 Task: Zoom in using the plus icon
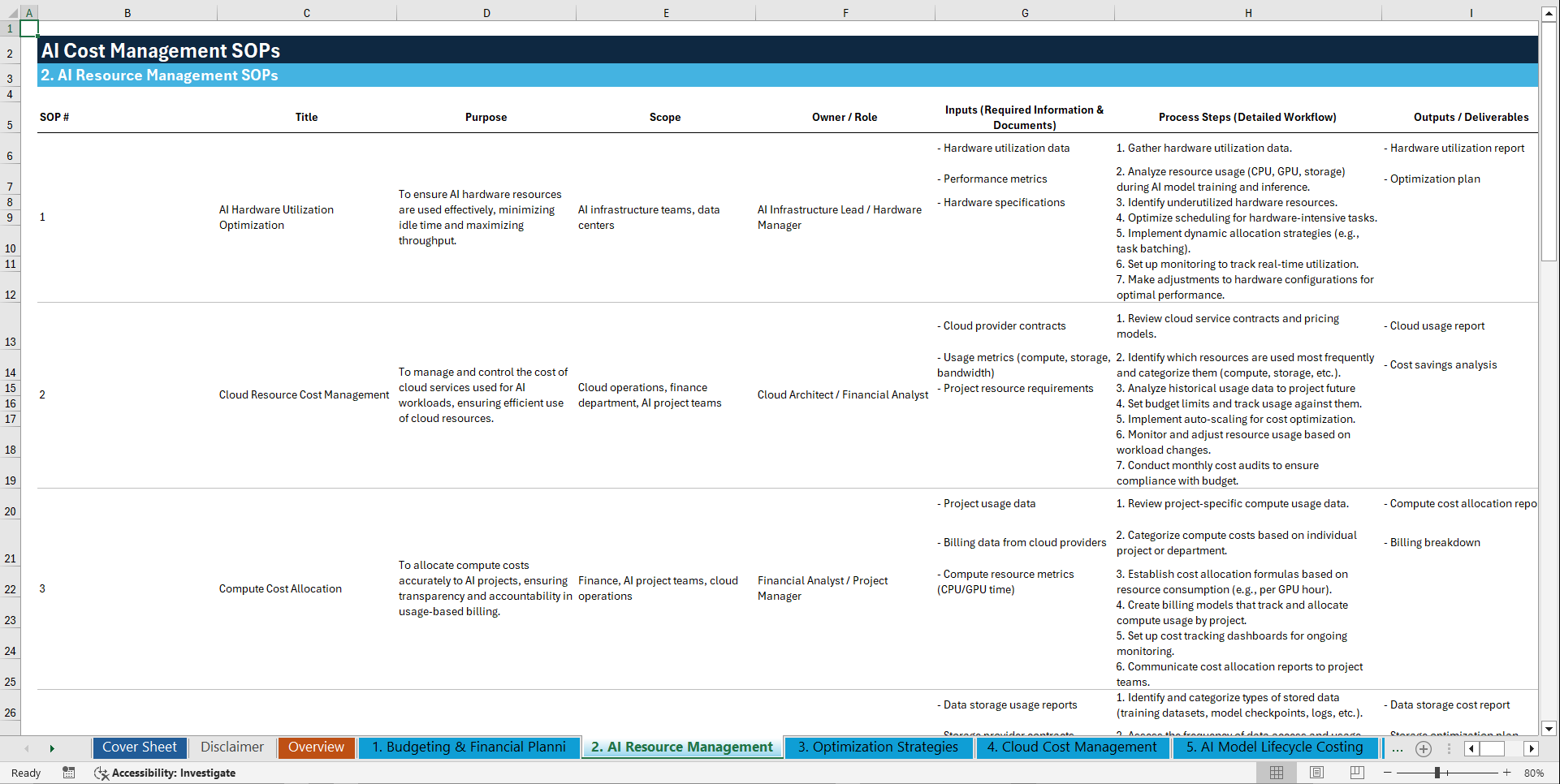coord(1507,772)
